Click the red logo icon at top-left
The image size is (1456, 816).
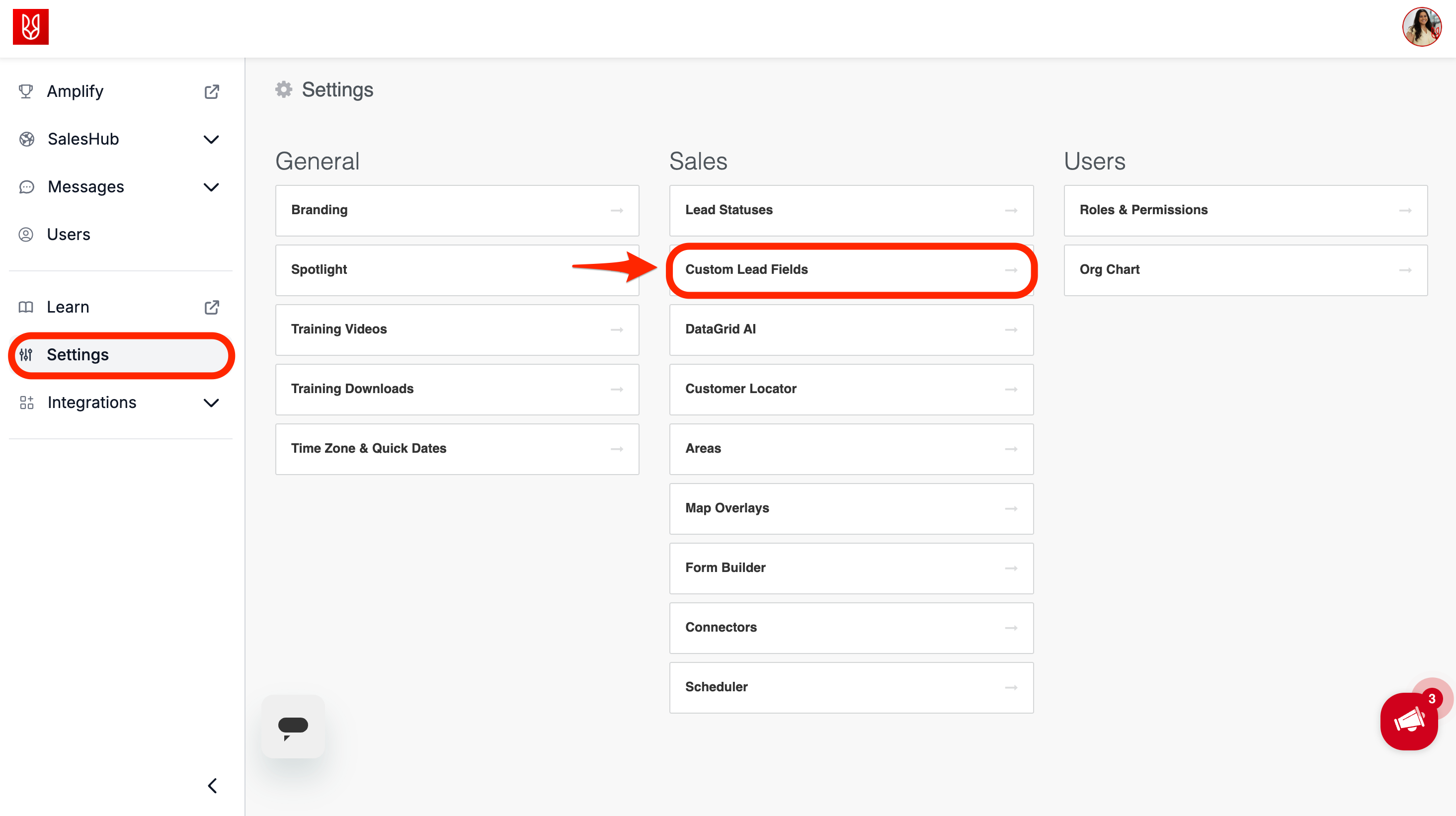pos(30,26)
